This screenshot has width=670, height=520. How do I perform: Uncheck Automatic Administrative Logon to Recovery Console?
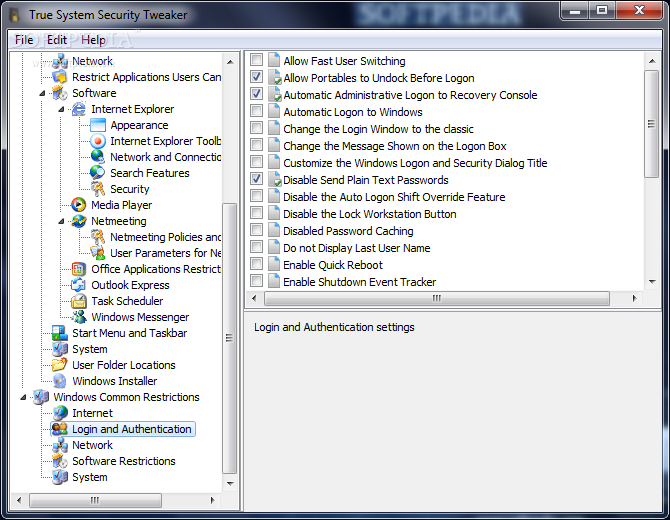[x=256, y=94]
